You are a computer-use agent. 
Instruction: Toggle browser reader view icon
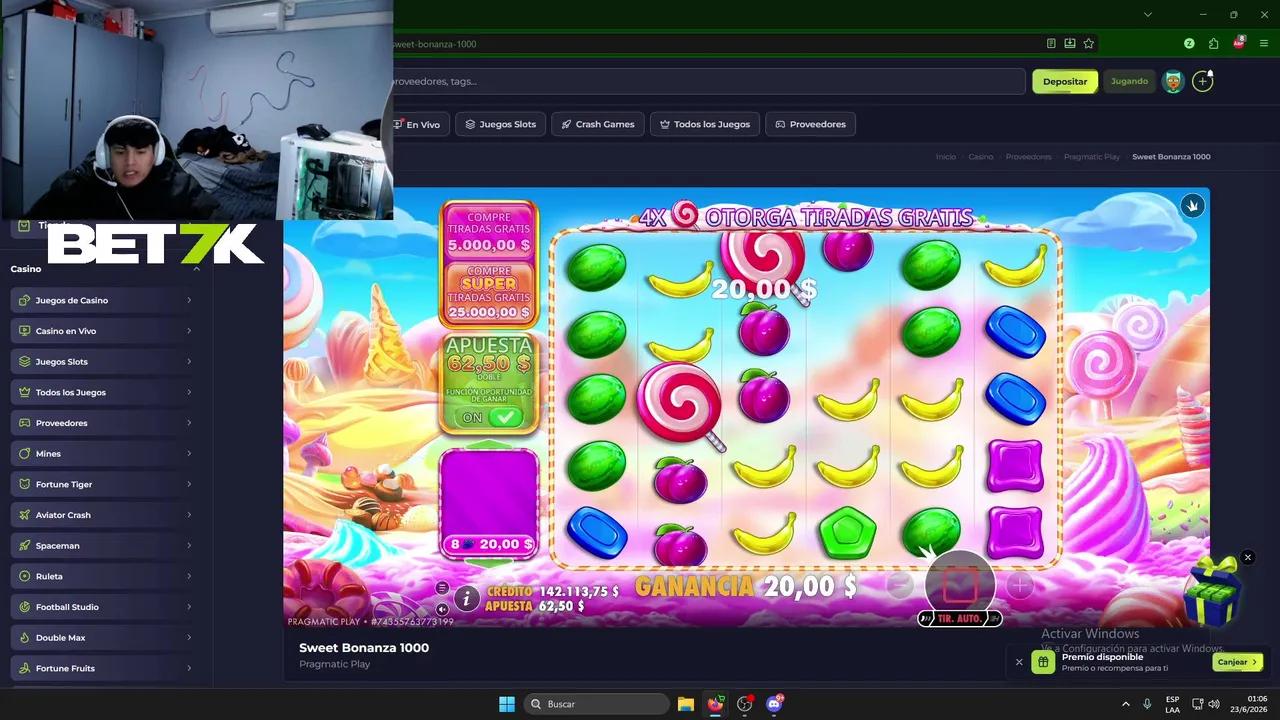(x=1051, y=44)
